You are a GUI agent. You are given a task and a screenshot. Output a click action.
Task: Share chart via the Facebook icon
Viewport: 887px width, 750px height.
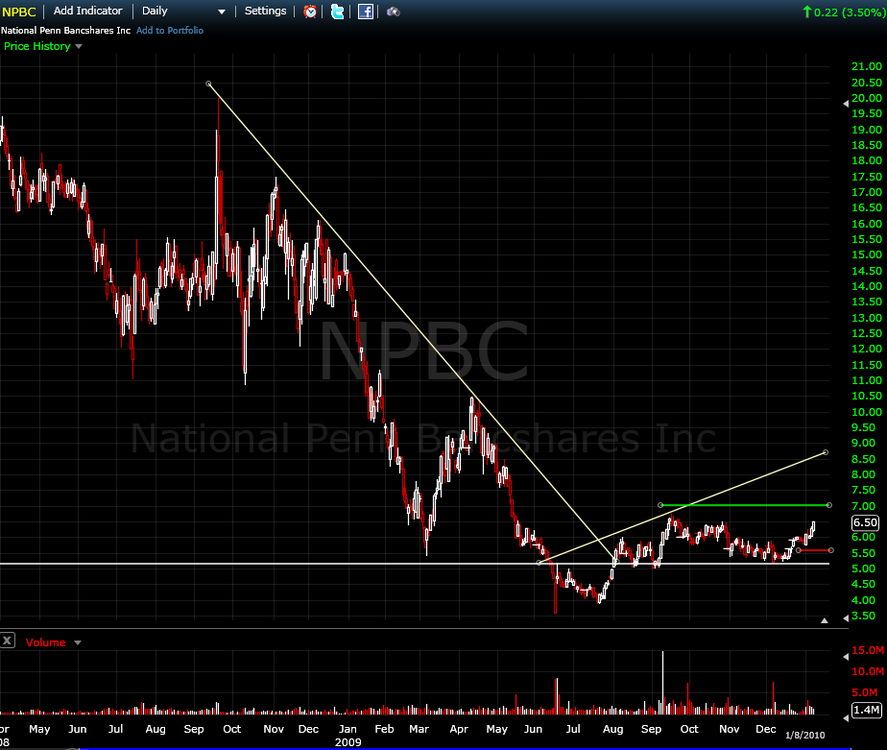pyautogui.click(x=365, y=11)
